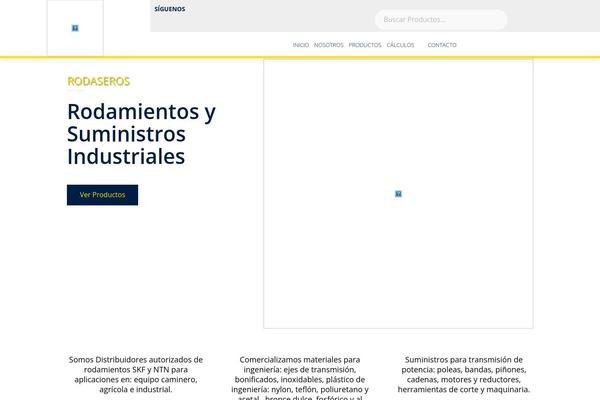
Task: Click the Rodamientos y Suministros Industriales headline
Action: tap(141, 134)
